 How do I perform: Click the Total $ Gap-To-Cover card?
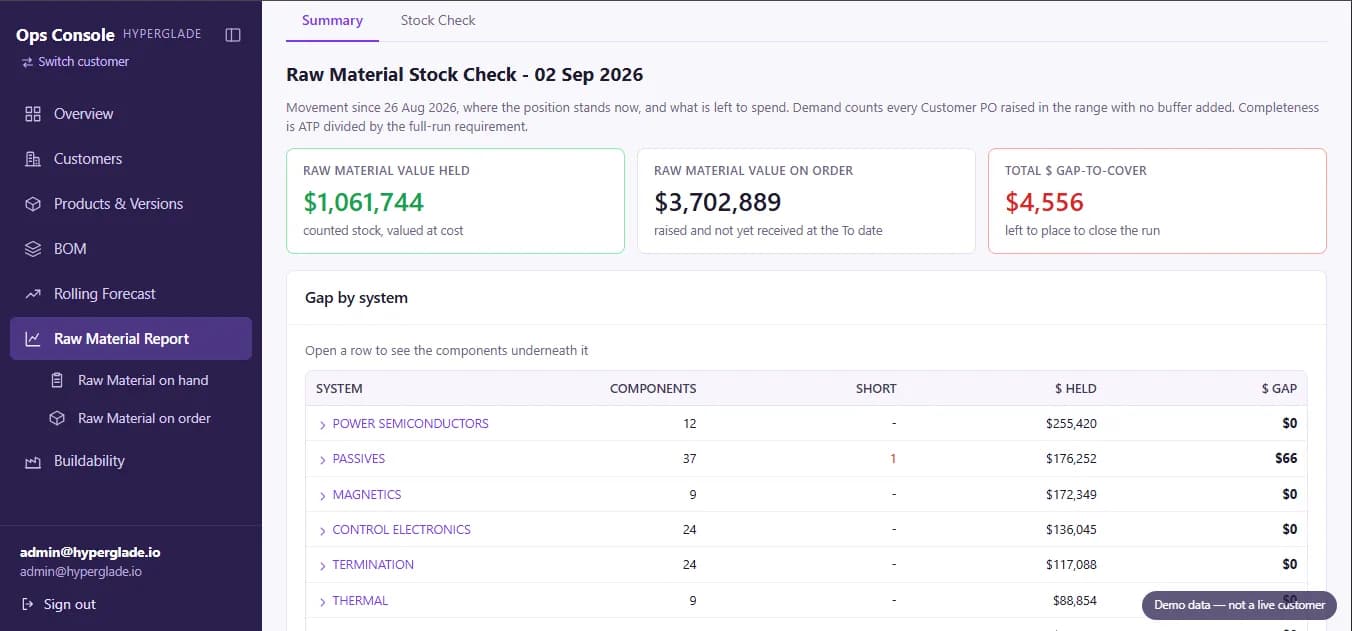(1157, 201)
